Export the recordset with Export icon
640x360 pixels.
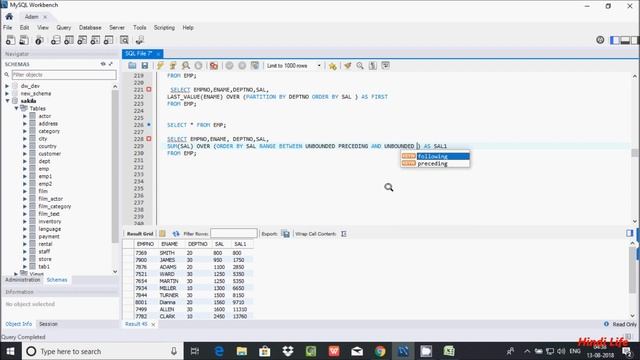point(286,233)
